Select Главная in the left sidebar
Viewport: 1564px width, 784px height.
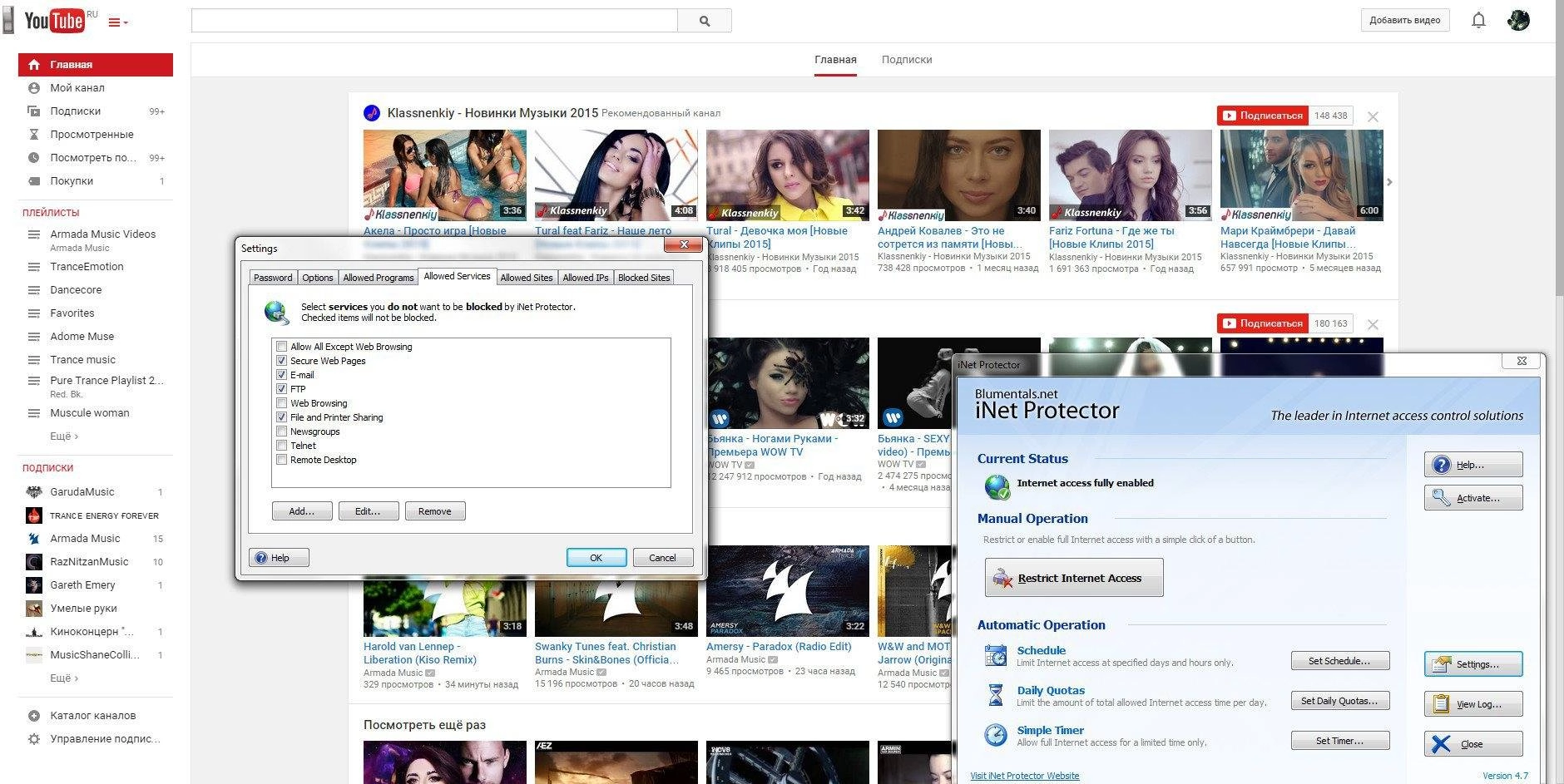coord(96,64)
